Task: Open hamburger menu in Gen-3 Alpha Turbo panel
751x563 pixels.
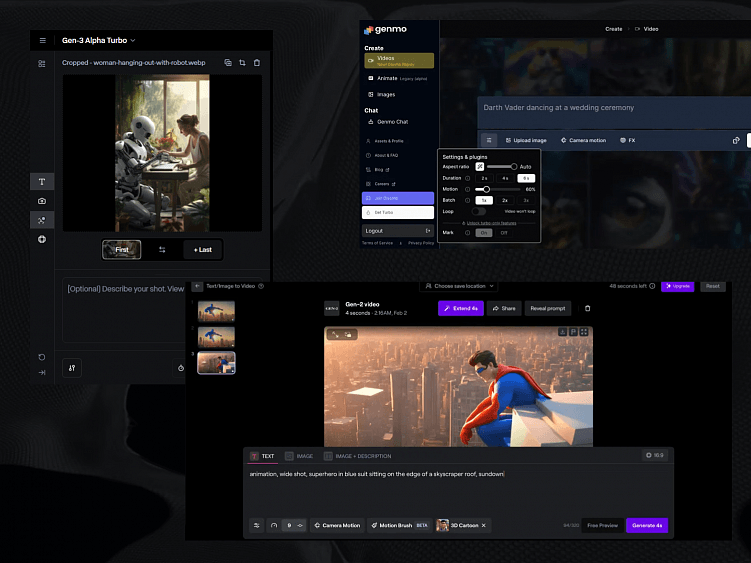Action: (x=43, y=40)
